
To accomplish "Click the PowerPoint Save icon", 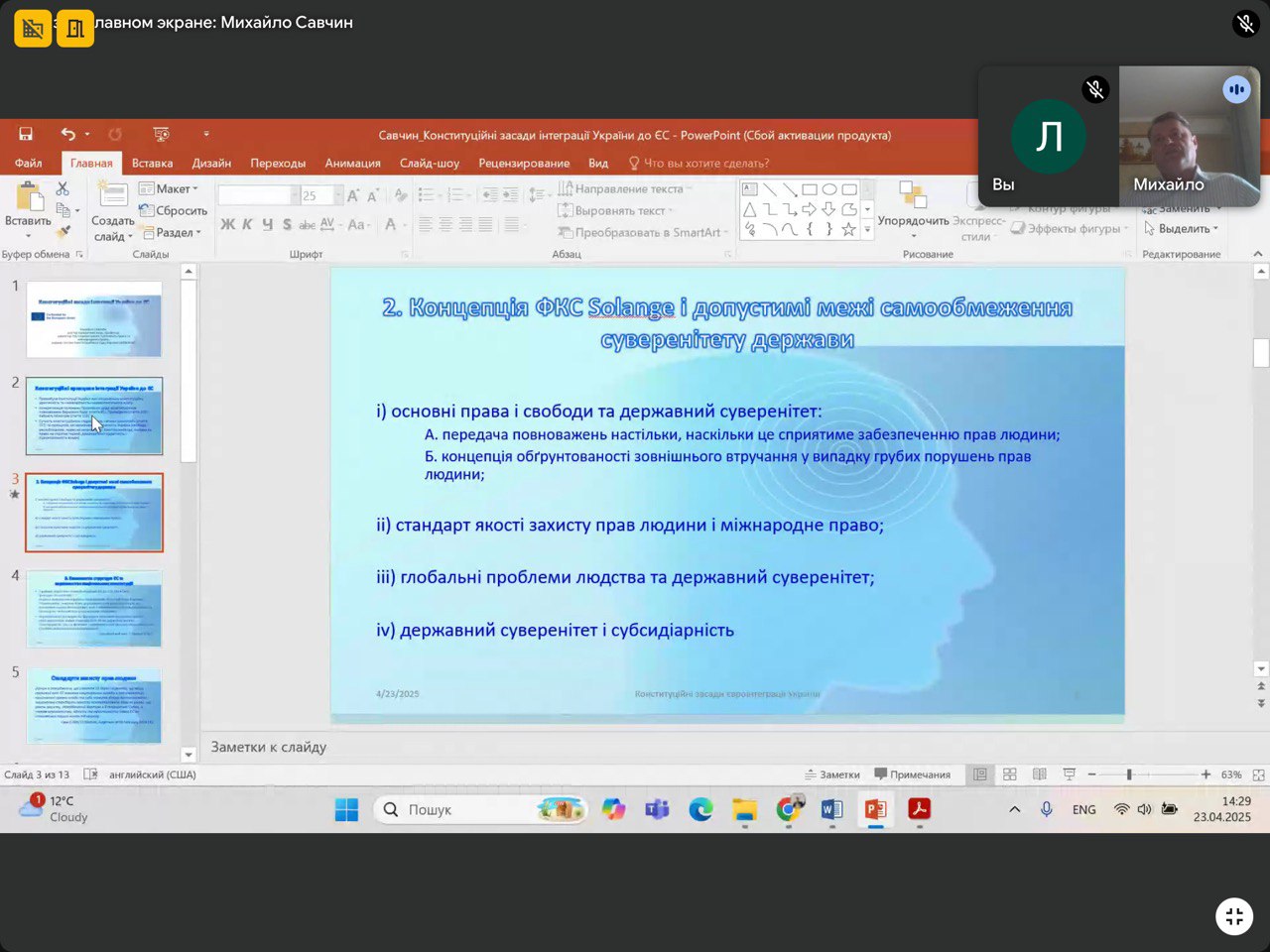I will tap(27, 134).
